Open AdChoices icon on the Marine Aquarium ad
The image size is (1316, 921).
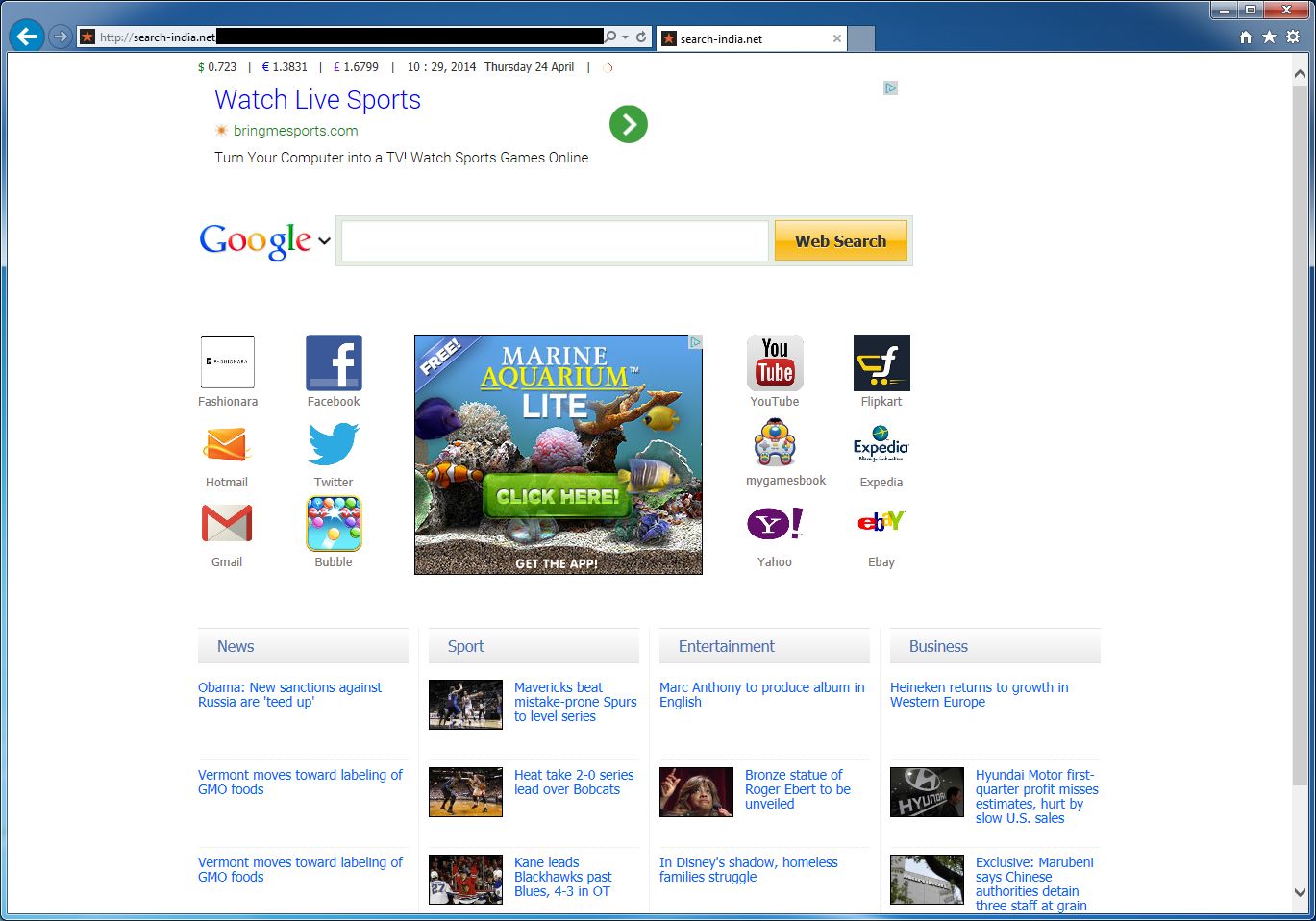click(695, 342)
